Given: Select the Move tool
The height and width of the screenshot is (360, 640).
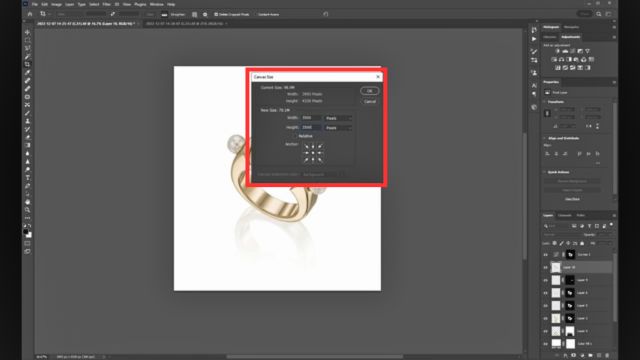Looking at the screenshot, I should 27,32.
